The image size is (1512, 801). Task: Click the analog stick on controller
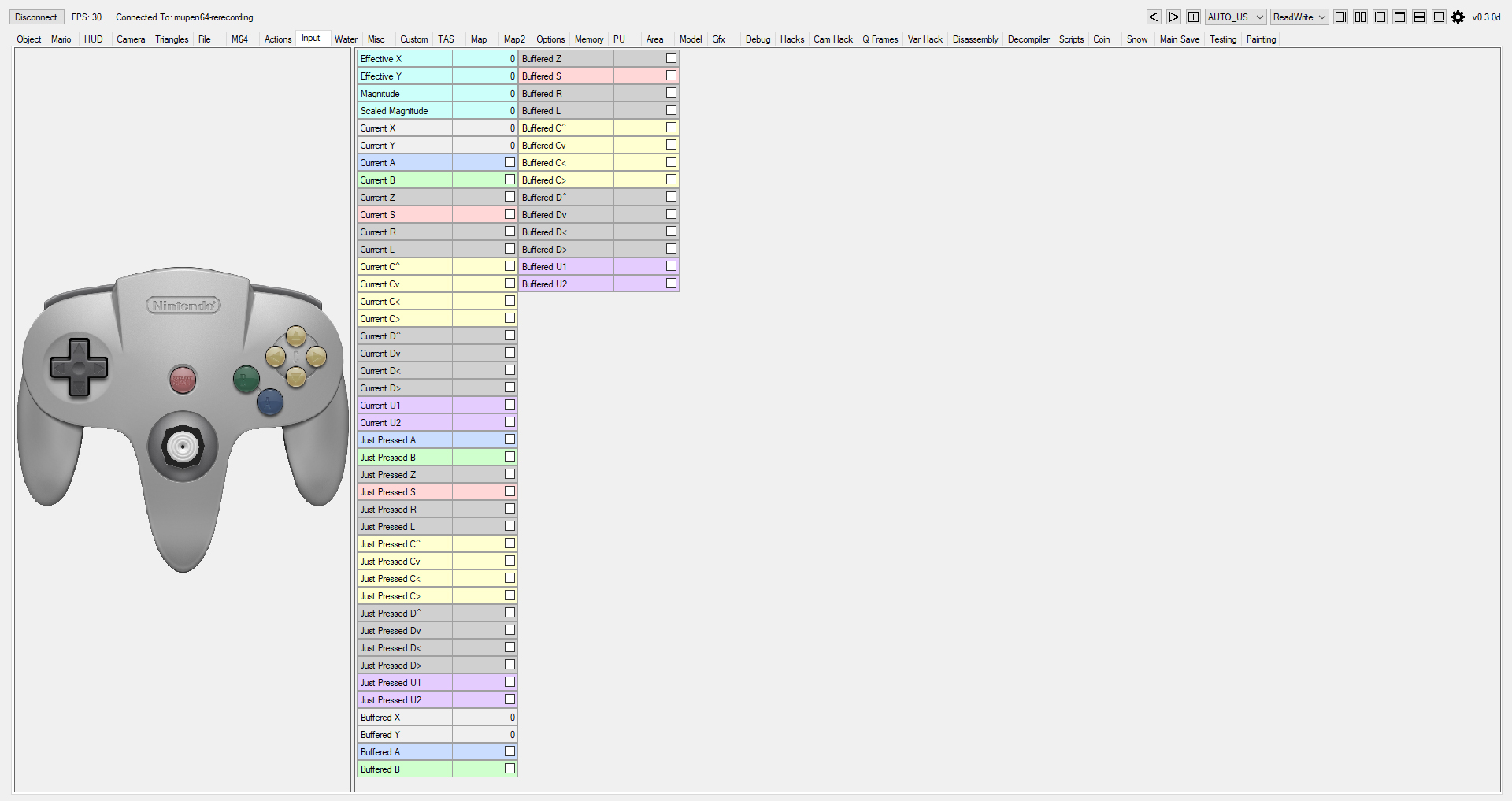pos(183,447)
